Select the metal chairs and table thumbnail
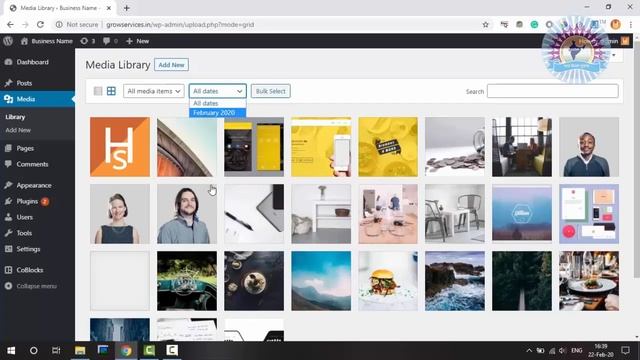This screenshot has width=640, height=360. click(455, 214)
